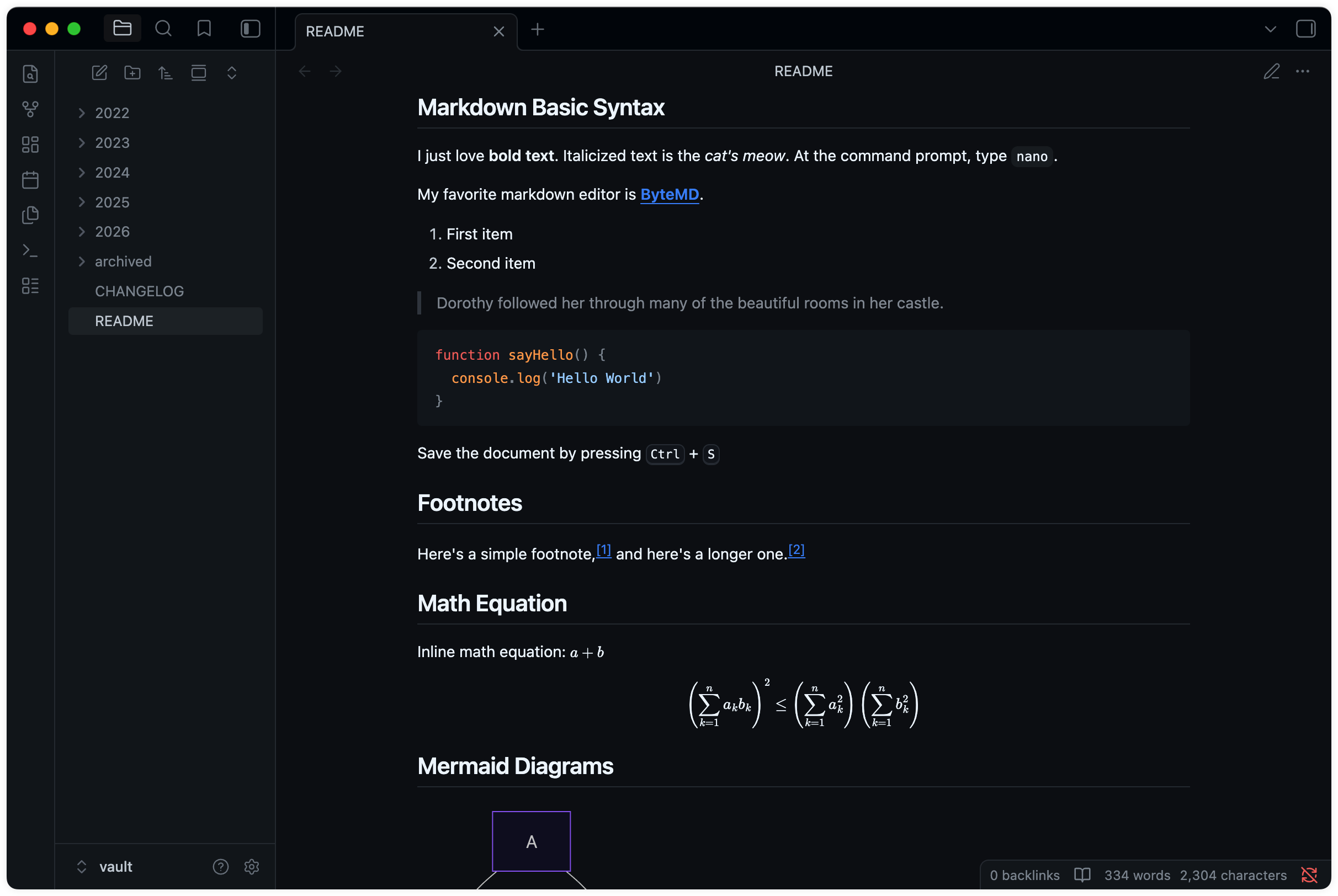Open the tab list dropdown chevron
This screenshot has height=896, width=1338.
click(x=1270, y=29)
